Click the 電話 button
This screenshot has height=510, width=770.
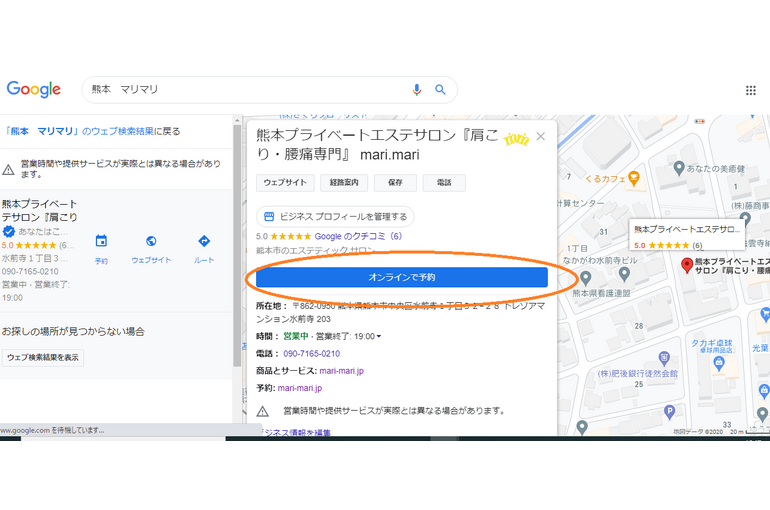[x=444, y=183]
